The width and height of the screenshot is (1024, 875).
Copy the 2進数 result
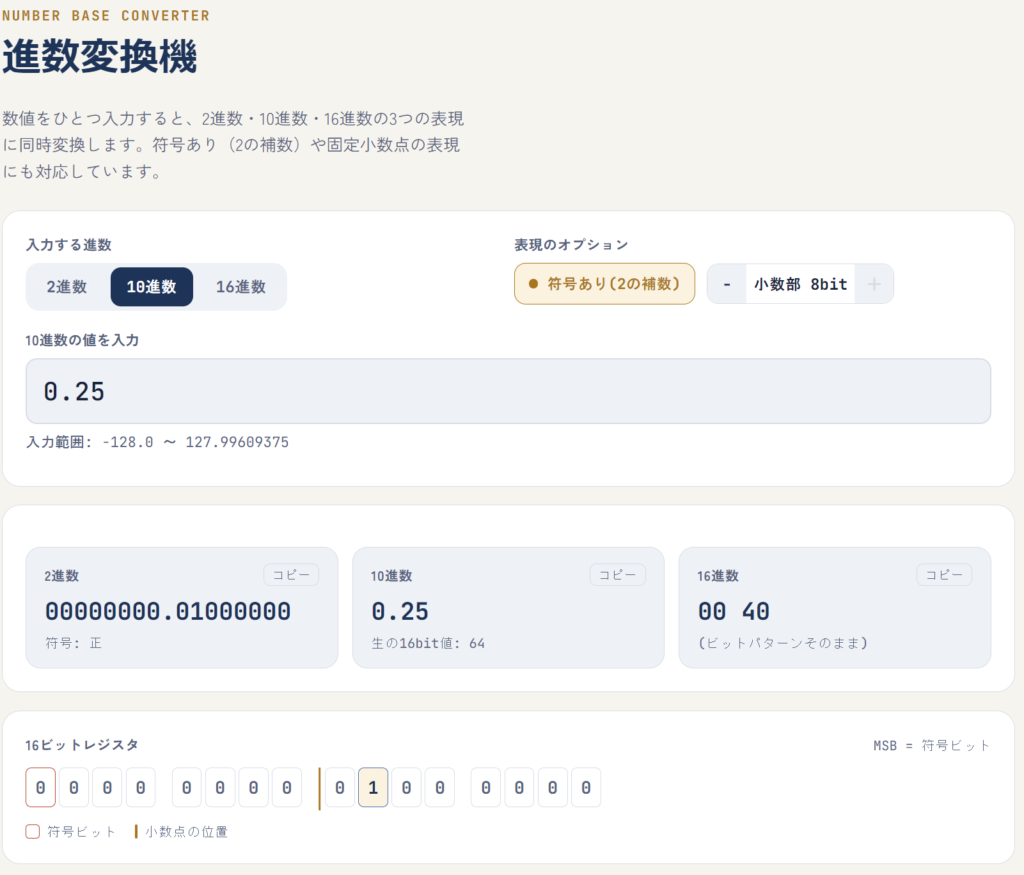click(x=291, y=575)
